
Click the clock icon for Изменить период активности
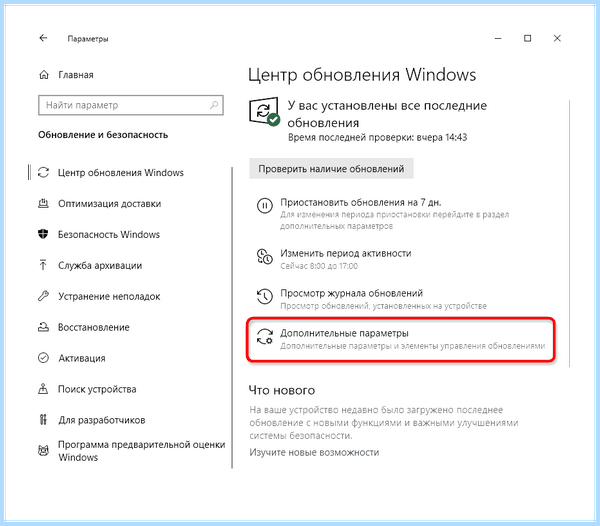(x=264, y=256)
